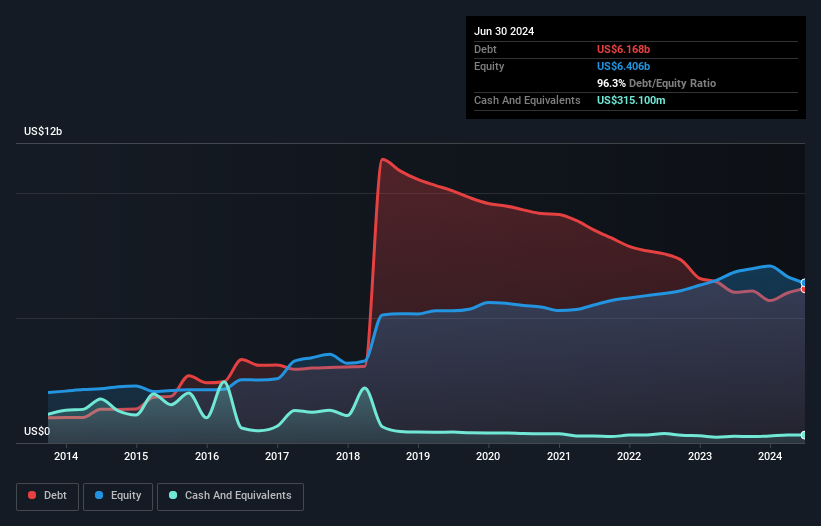The image size is (821, 526).
Task: Click the 96.3% Debt/Equity Ratio text
Action: [x=656, y=83]
